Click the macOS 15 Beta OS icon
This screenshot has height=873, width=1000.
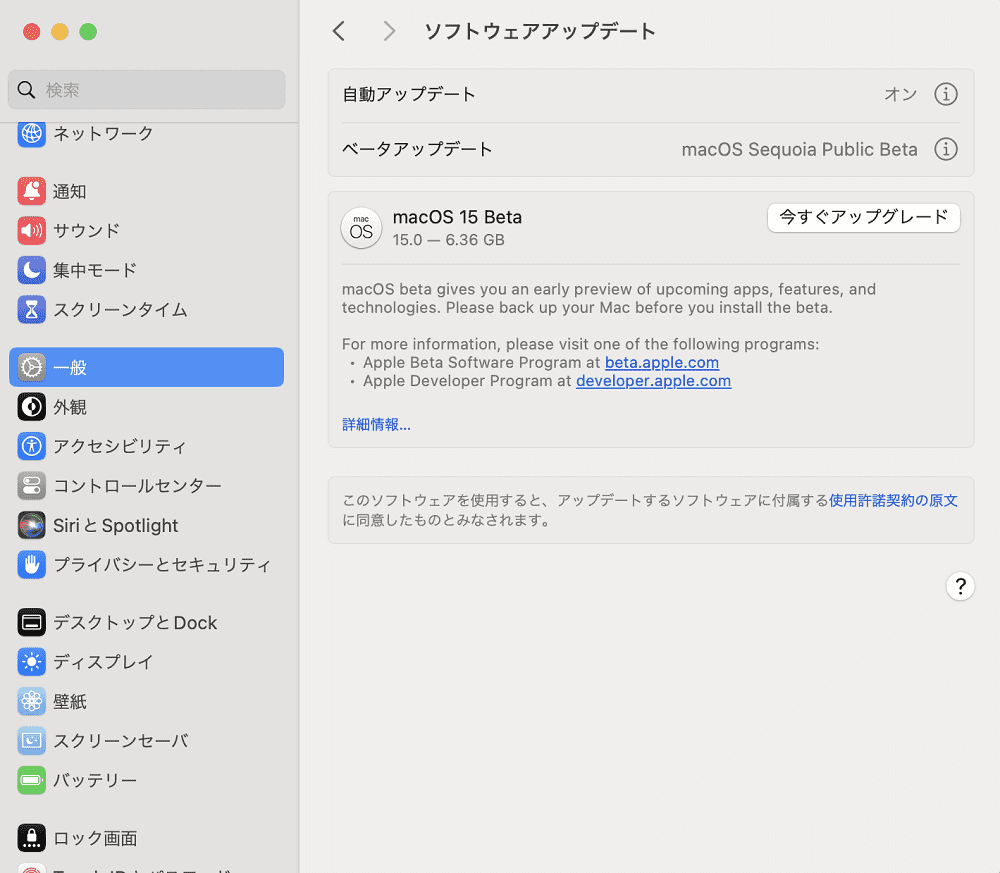pos(361,228)
